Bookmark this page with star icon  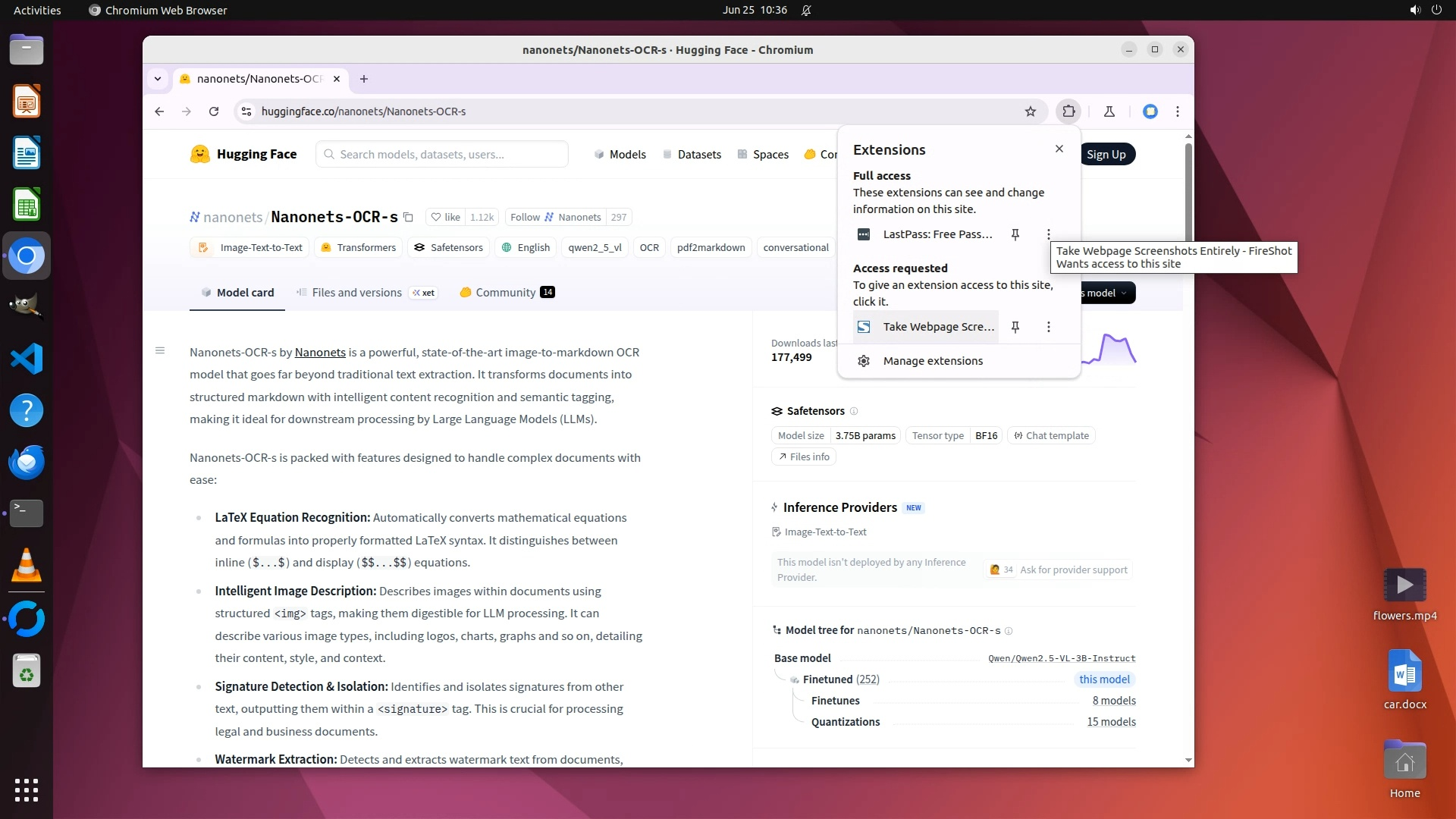pyautogui.click(x=1030, y=111)
